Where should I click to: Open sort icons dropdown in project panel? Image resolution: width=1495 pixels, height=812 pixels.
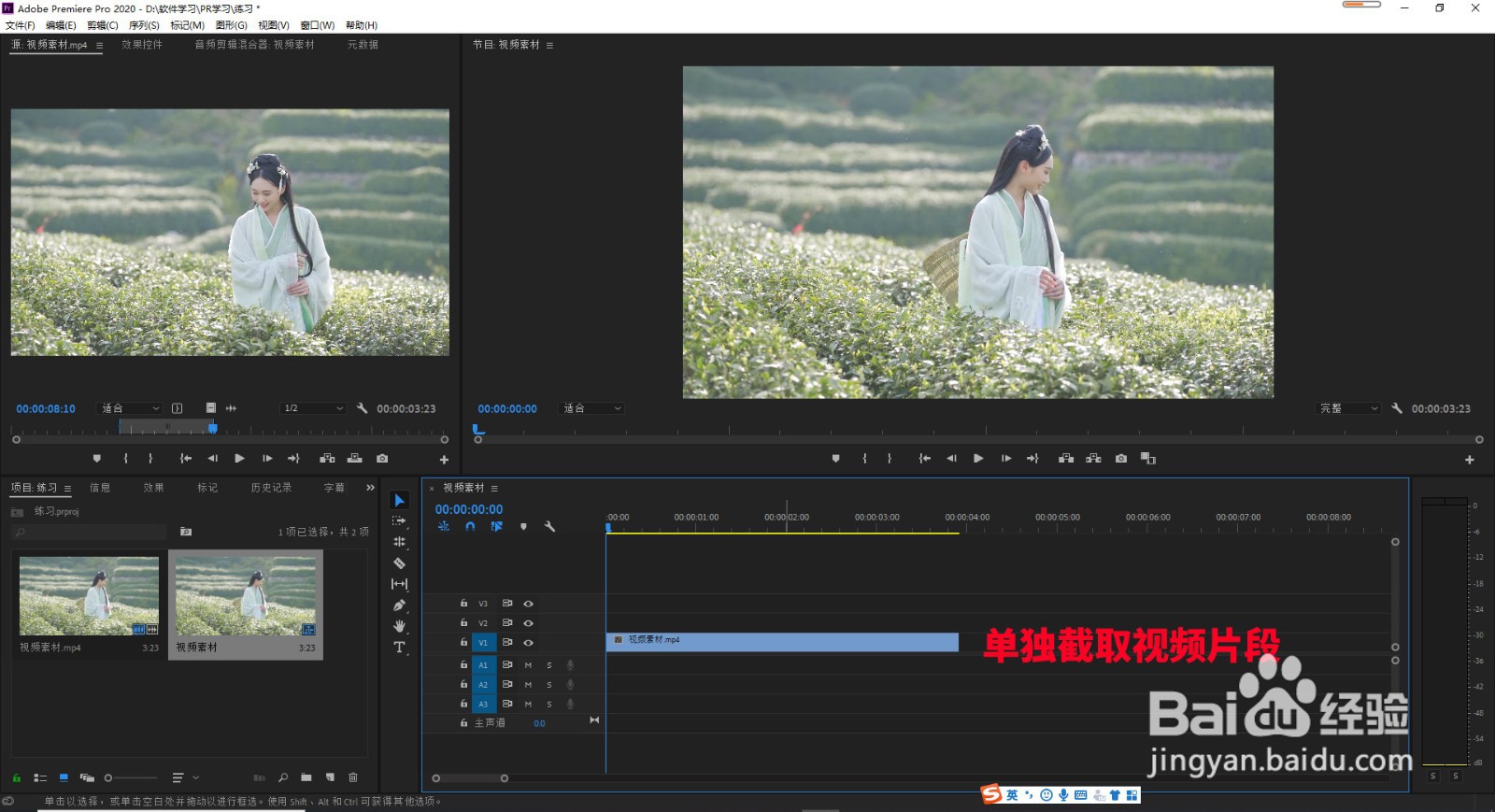pos(185,777)
